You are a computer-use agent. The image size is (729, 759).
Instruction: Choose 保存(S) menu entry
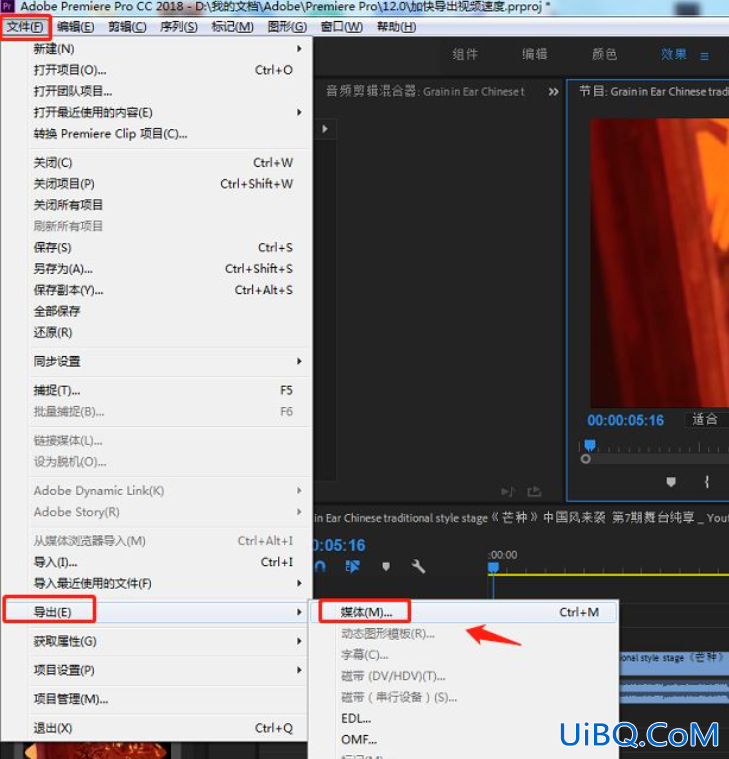coord(168,248)
